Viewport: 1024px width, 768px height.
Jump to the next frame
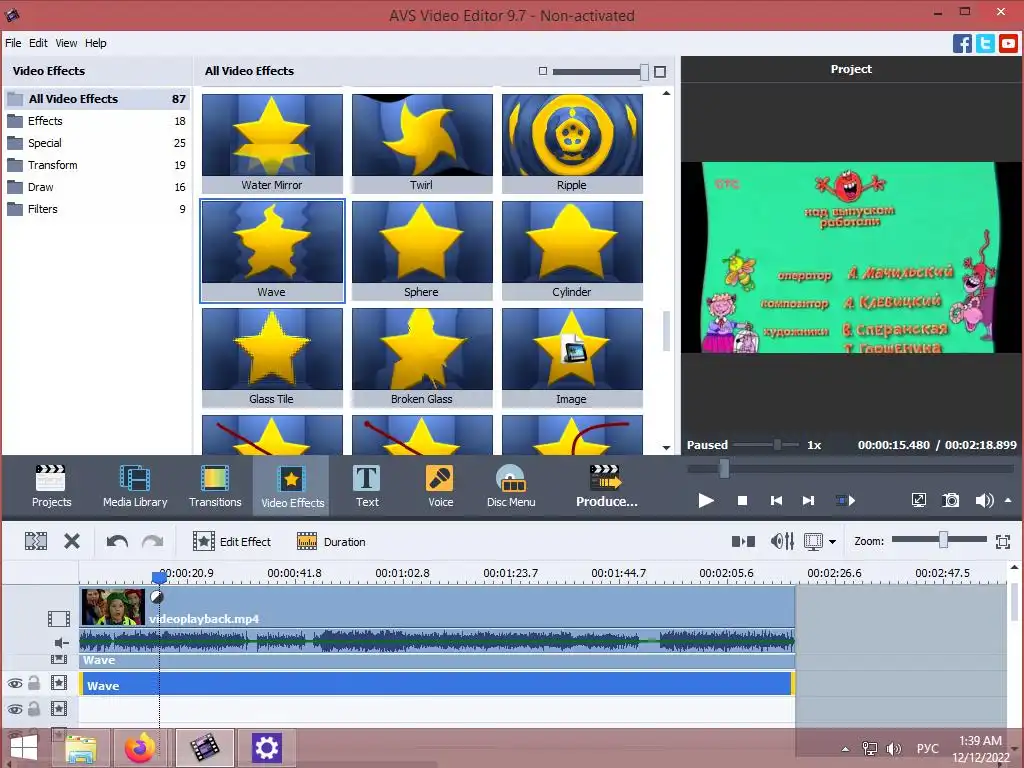[808, 501]
